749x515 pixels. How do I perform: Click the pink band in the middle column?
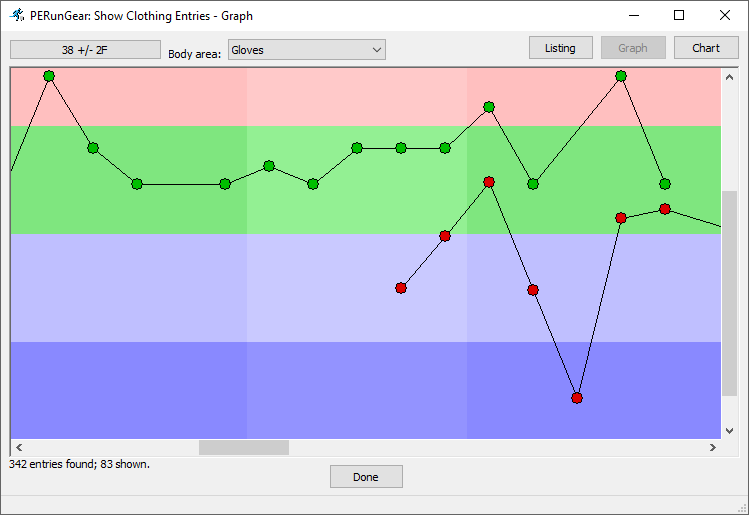pyautogui.click(x=356, y=97)
